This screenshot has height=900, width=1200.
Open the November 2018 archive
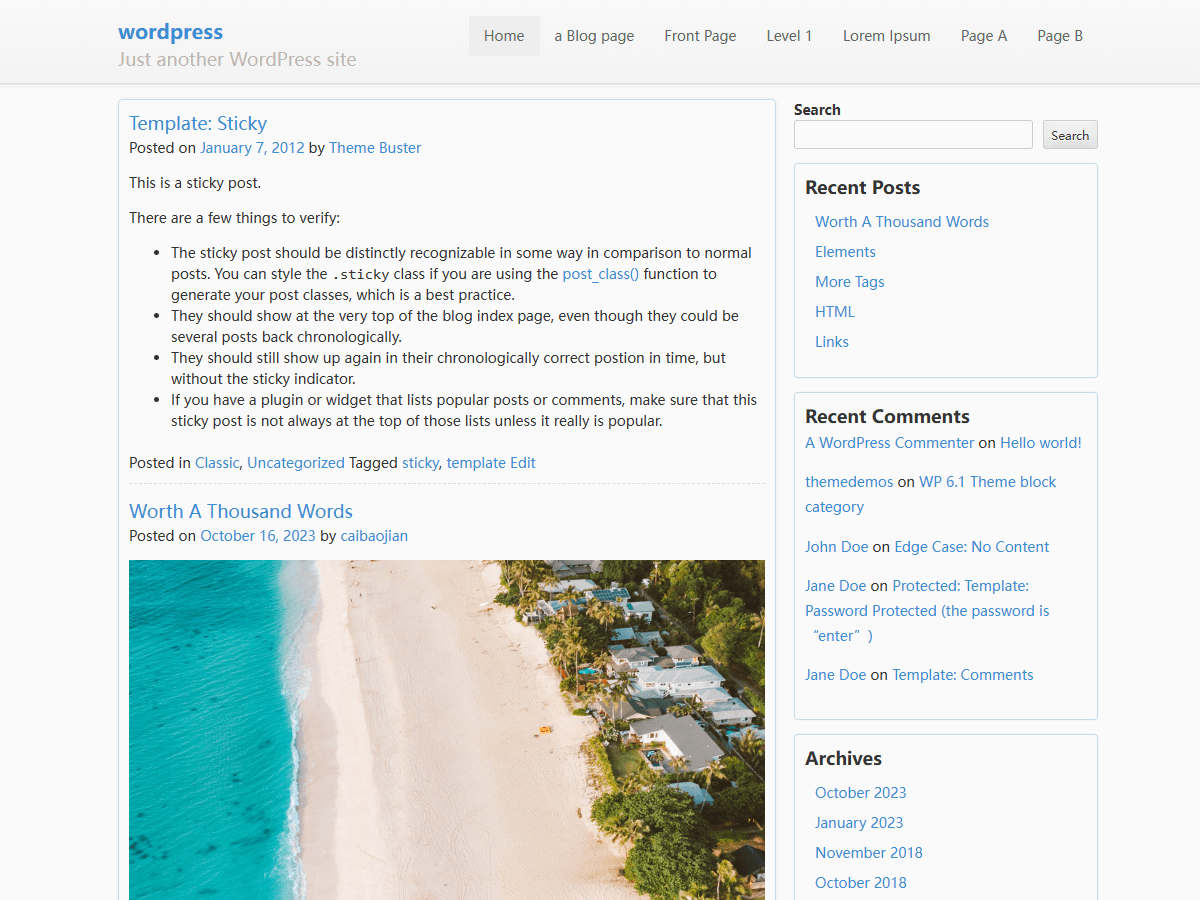click(868, 853)
